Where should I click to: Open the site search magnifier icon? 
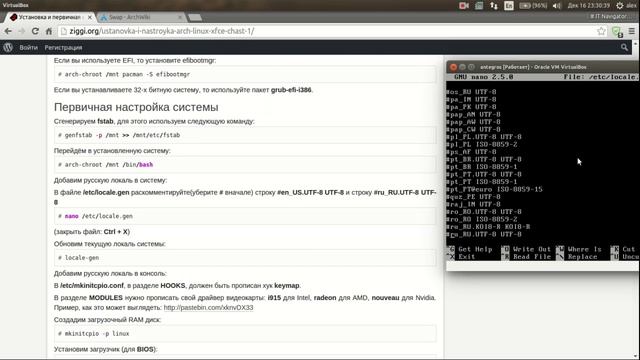pyautogui.click(x=624, y=47)
